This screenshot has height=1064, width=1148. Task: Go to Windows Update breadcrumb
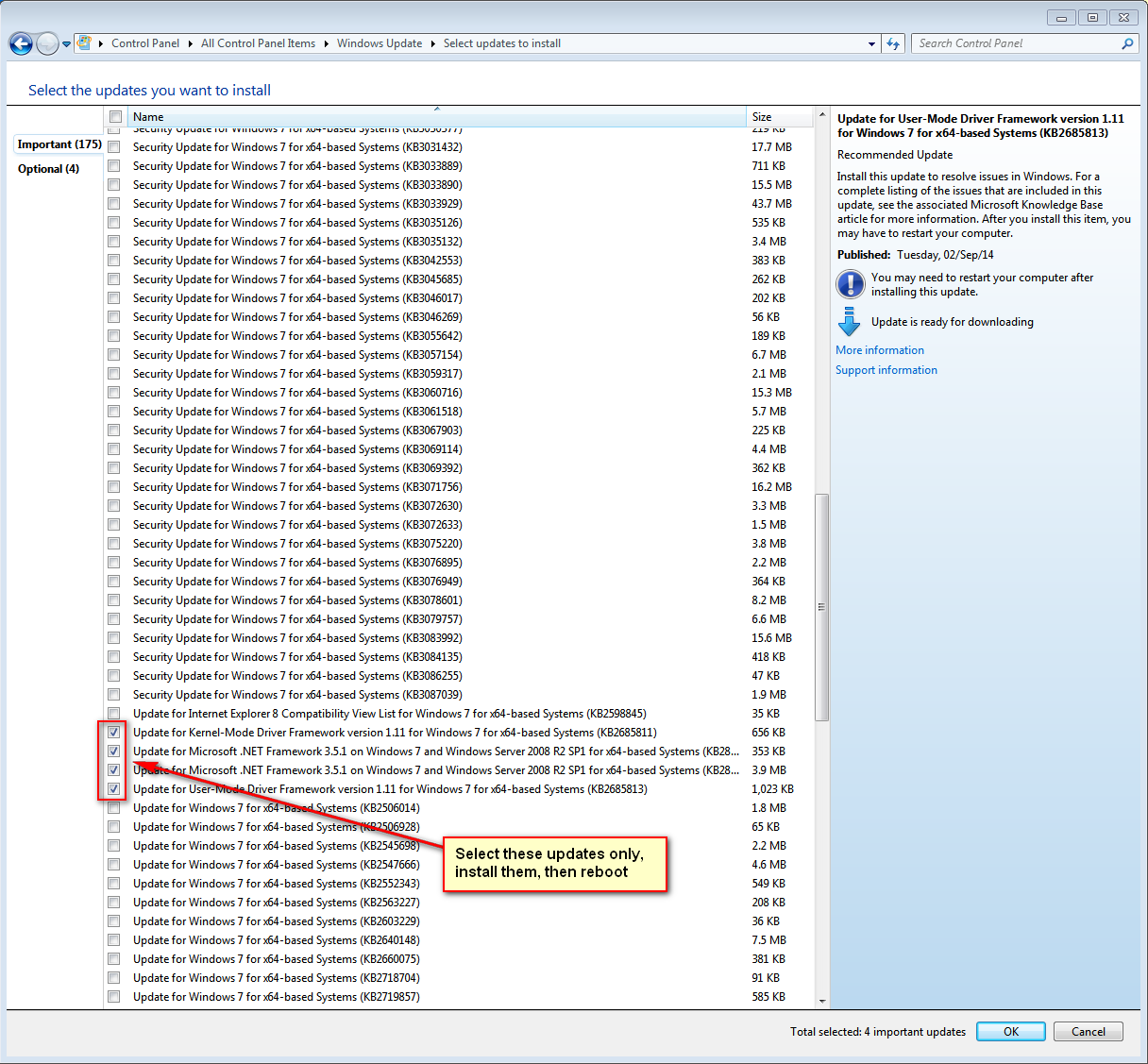tap(380, 43)
